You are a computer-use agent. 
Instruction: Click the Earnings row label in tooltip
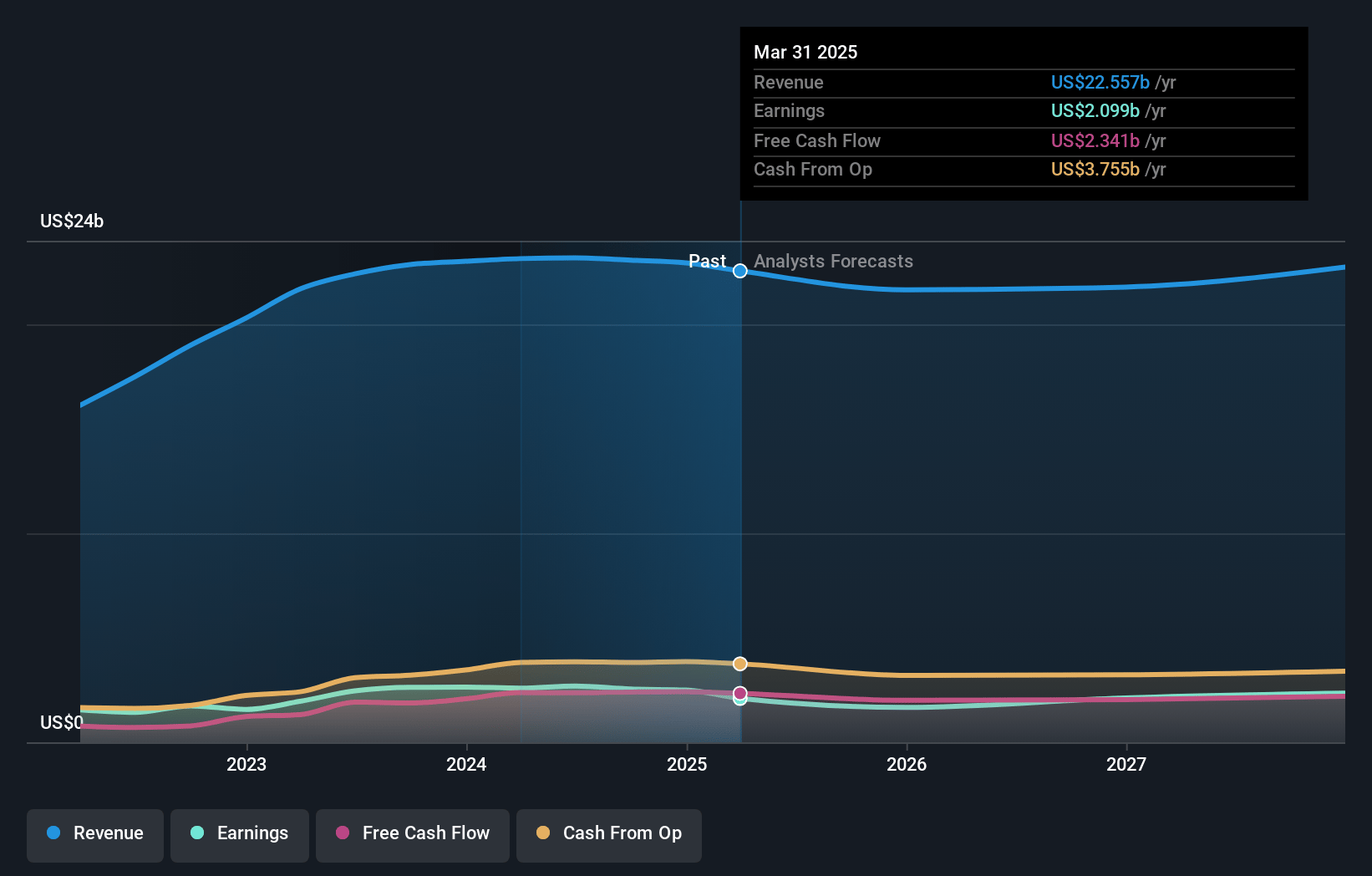pos(789,110)
